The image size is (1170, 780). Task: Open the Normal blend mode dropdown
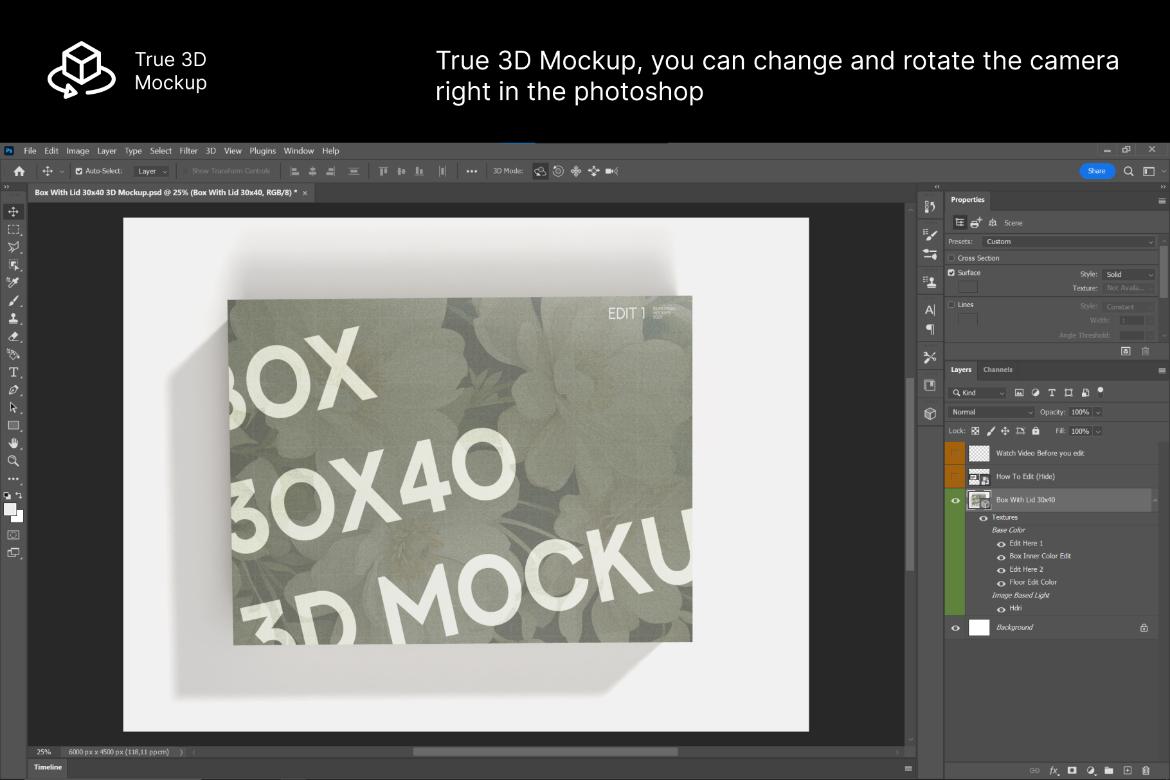pos(991,412)
